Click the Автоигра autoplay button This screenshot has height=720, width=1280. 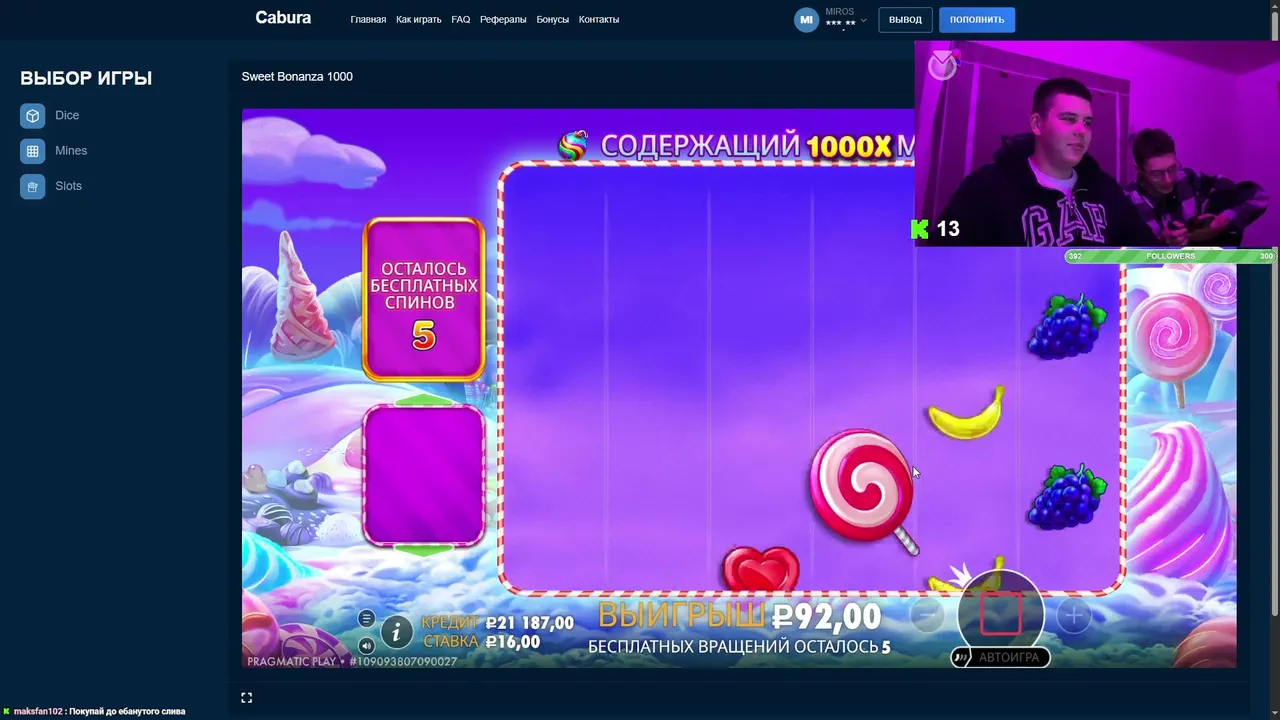pyautogui.click(x=1000, y=657)
